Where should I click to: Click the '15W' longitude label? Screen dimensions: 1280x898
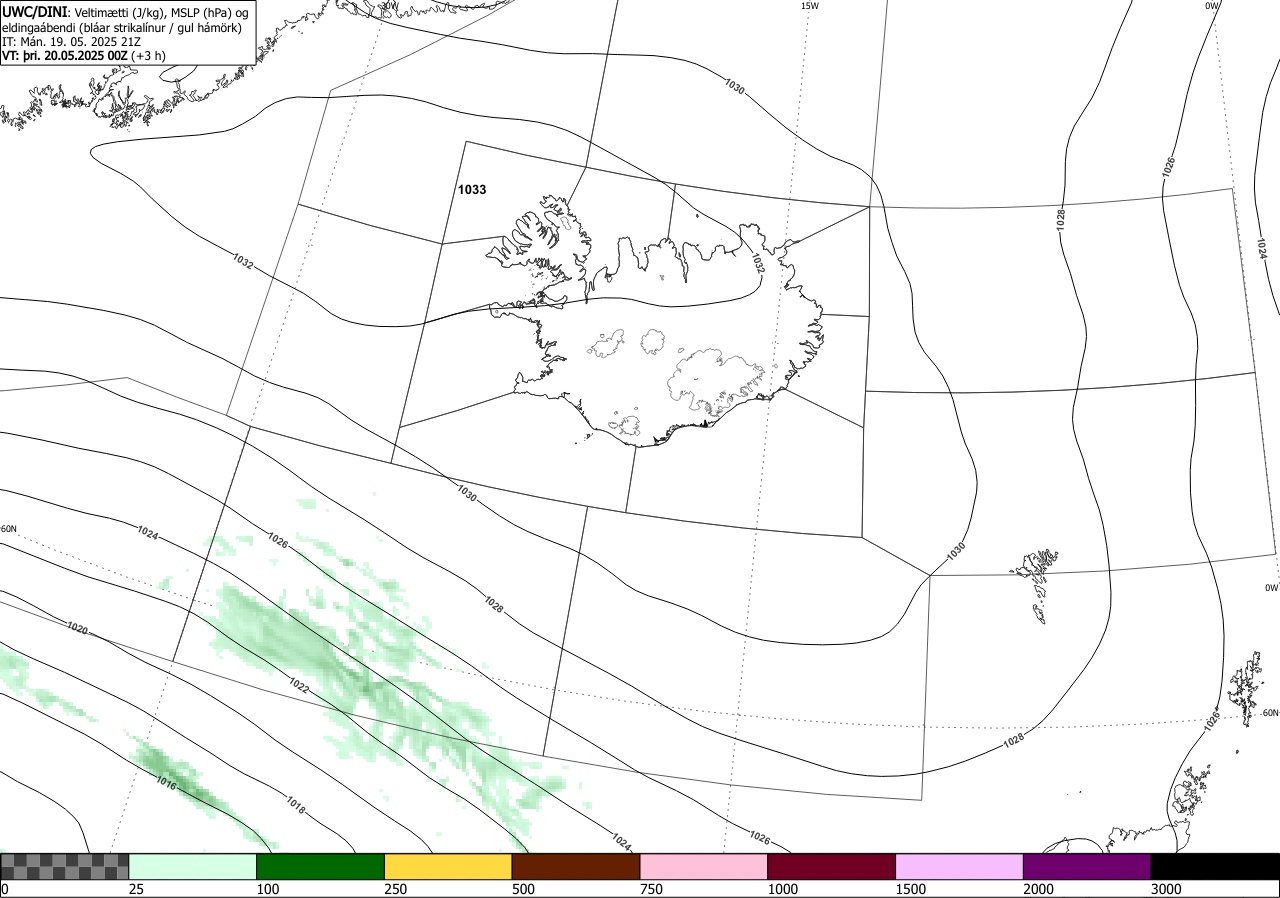pyautogui.click(x=810, y=6)
